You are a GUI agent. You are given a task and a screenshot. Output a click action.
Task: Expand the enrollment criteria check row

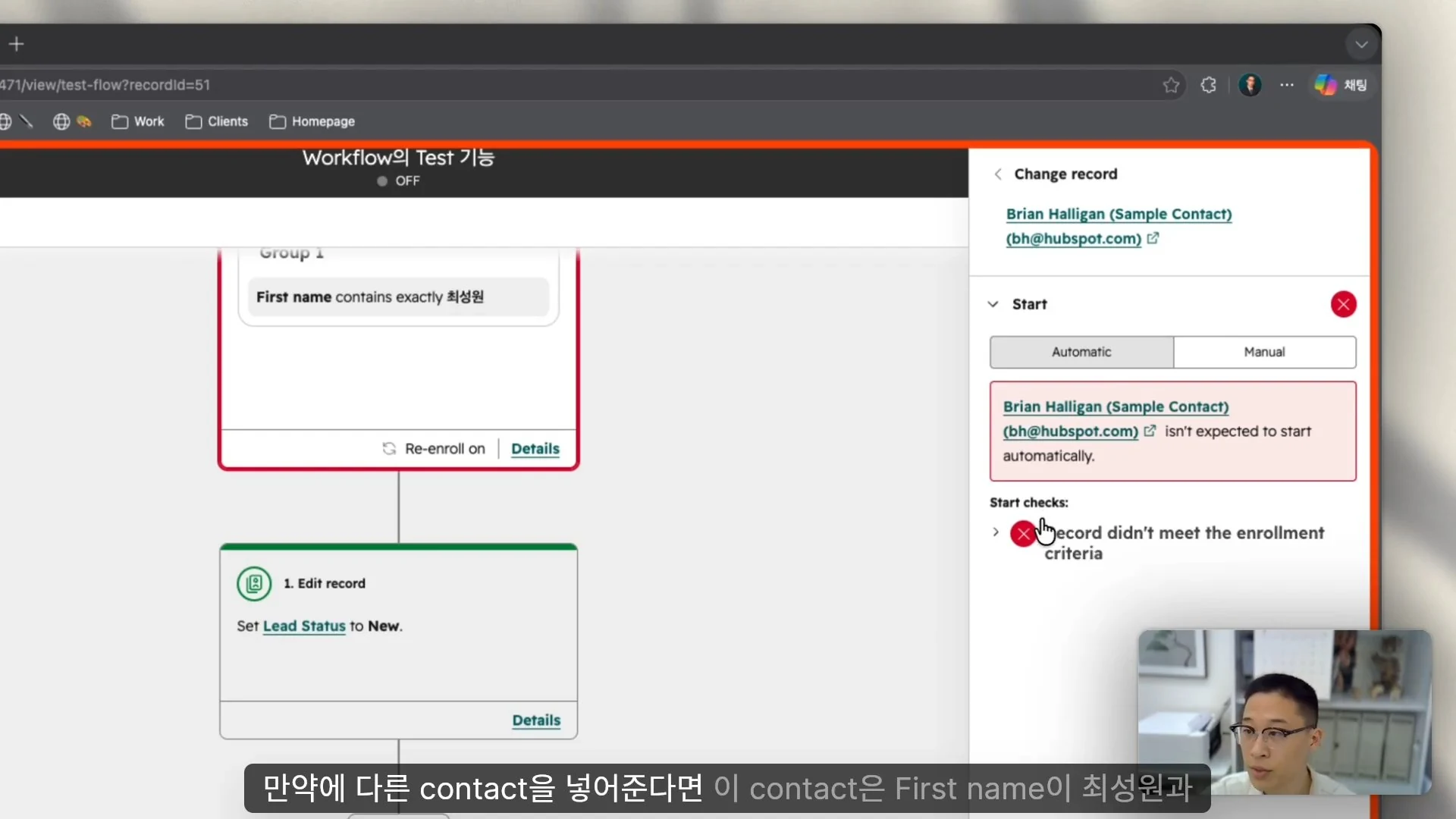pos(996,532)
